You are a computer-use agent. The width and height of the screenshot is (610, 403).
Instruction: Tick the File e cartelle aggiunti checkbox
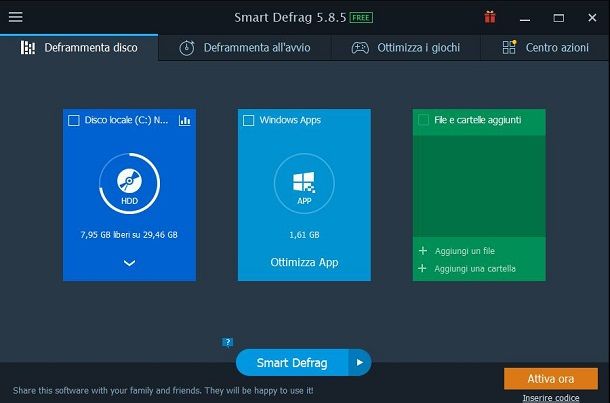423,120
